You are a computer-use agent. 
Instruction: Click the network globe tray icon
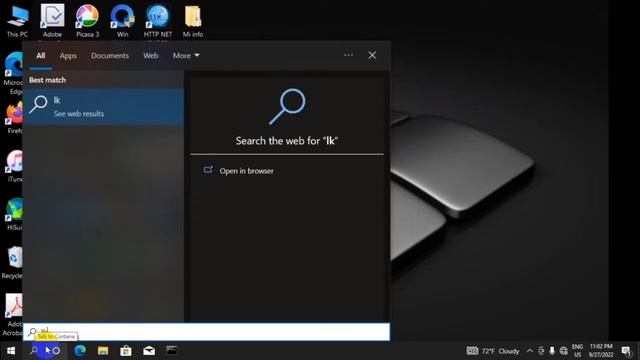click(564, 351)
